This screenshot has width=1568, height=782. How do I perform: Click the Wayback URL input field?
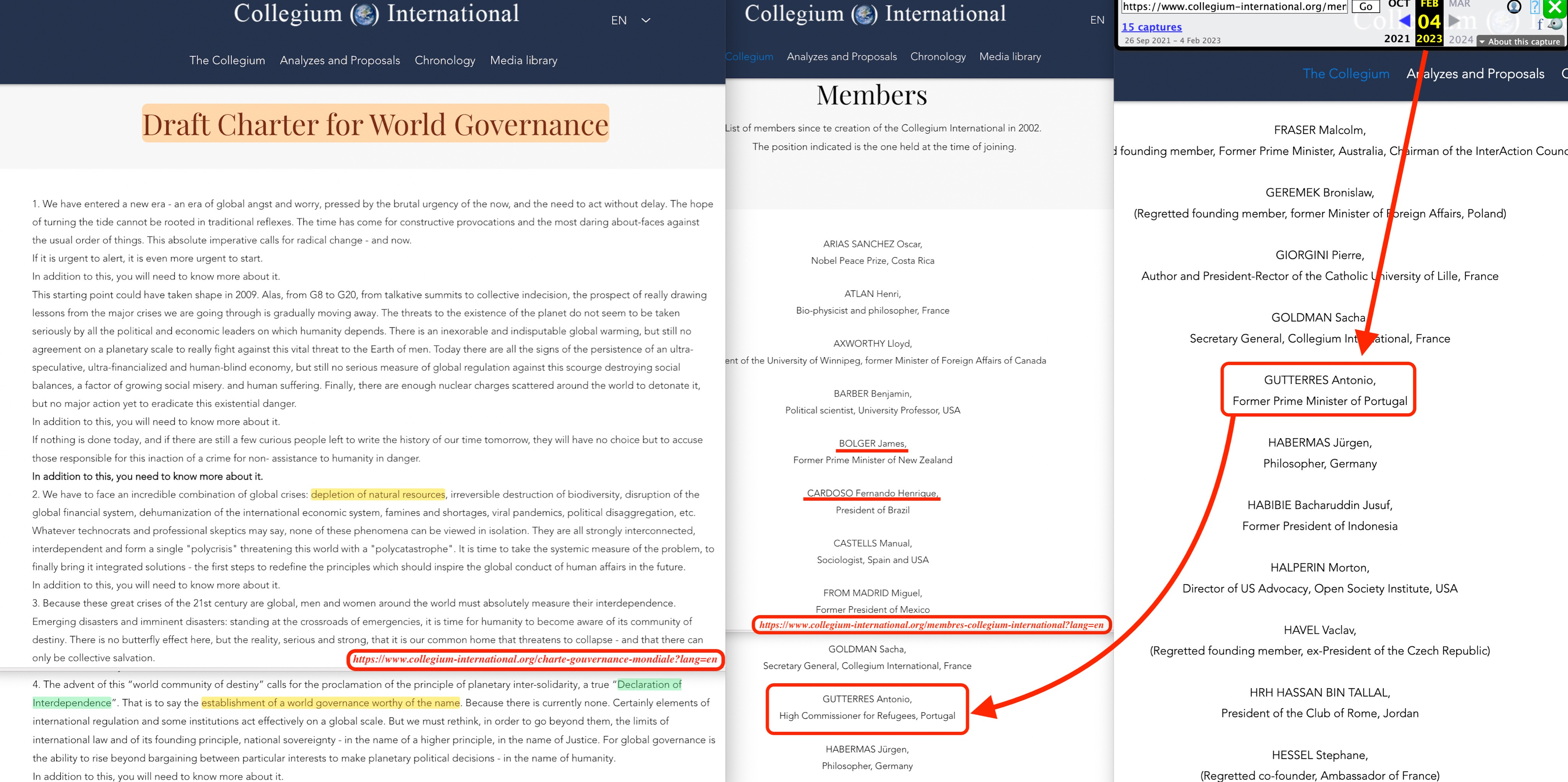(x=1234, y=7)
